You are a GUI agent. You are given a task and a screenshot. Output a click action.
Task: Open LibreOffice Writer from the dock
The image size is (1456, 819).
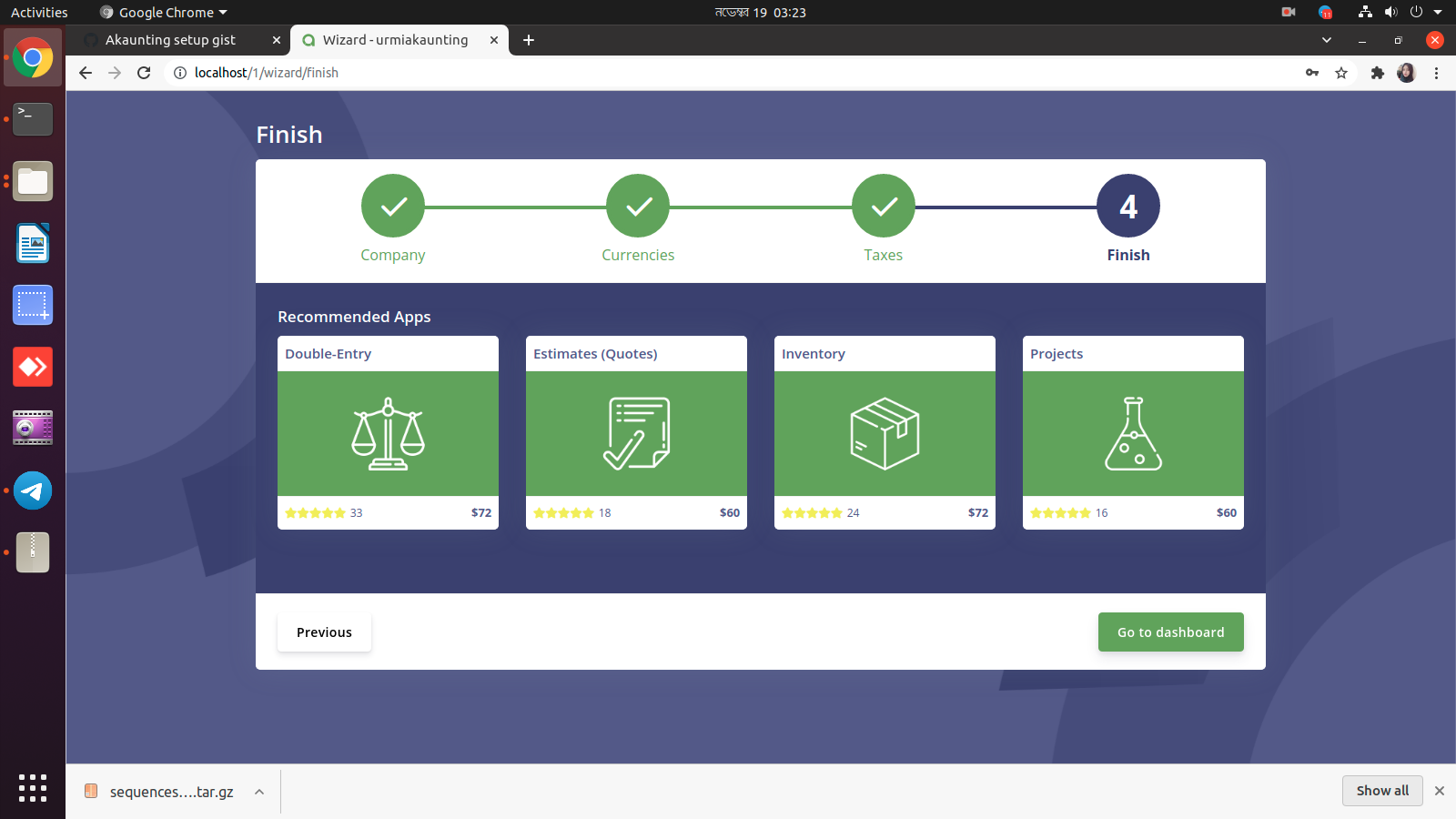33,243
